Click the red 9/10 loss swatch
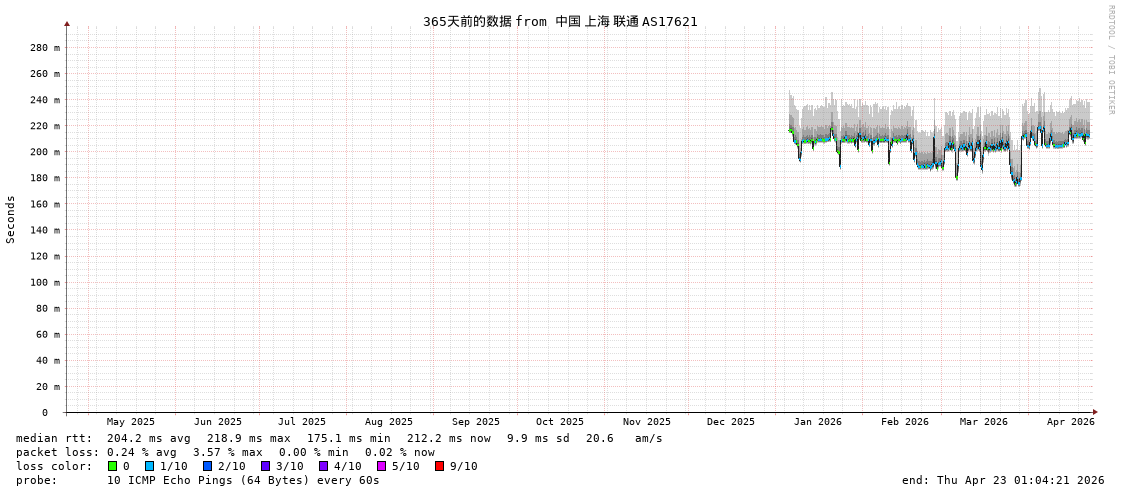1121x494 pixels. coord(439,466)
